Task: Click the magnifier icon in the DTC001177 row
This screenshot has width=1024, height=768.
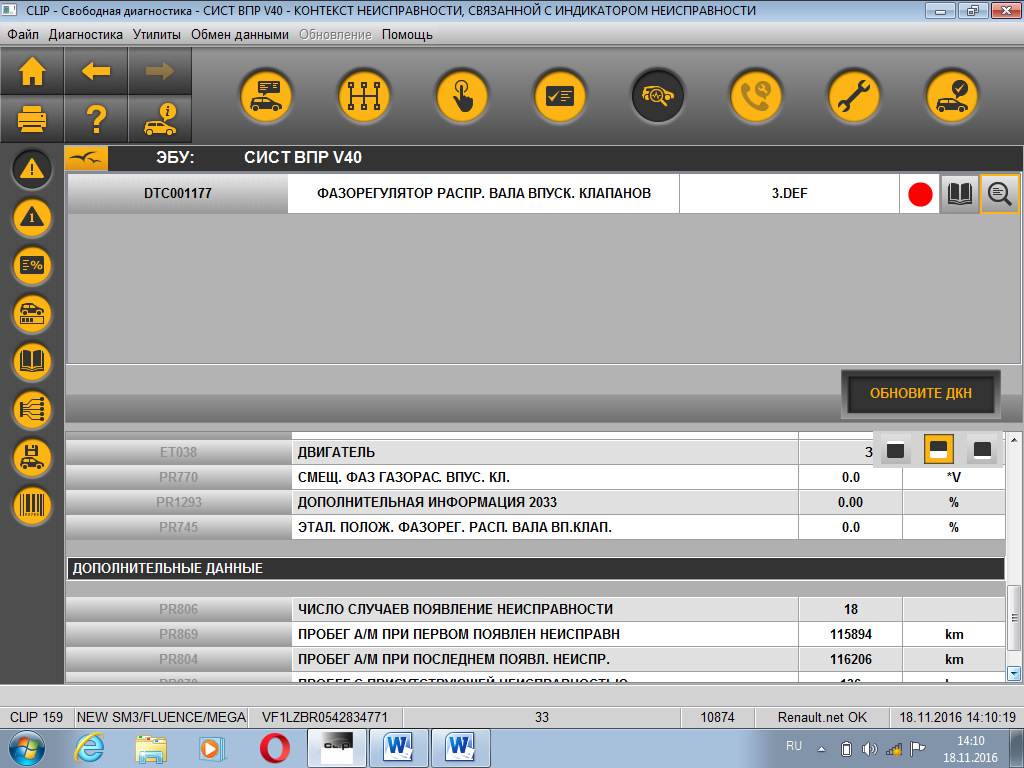Action: coord(999,194)
